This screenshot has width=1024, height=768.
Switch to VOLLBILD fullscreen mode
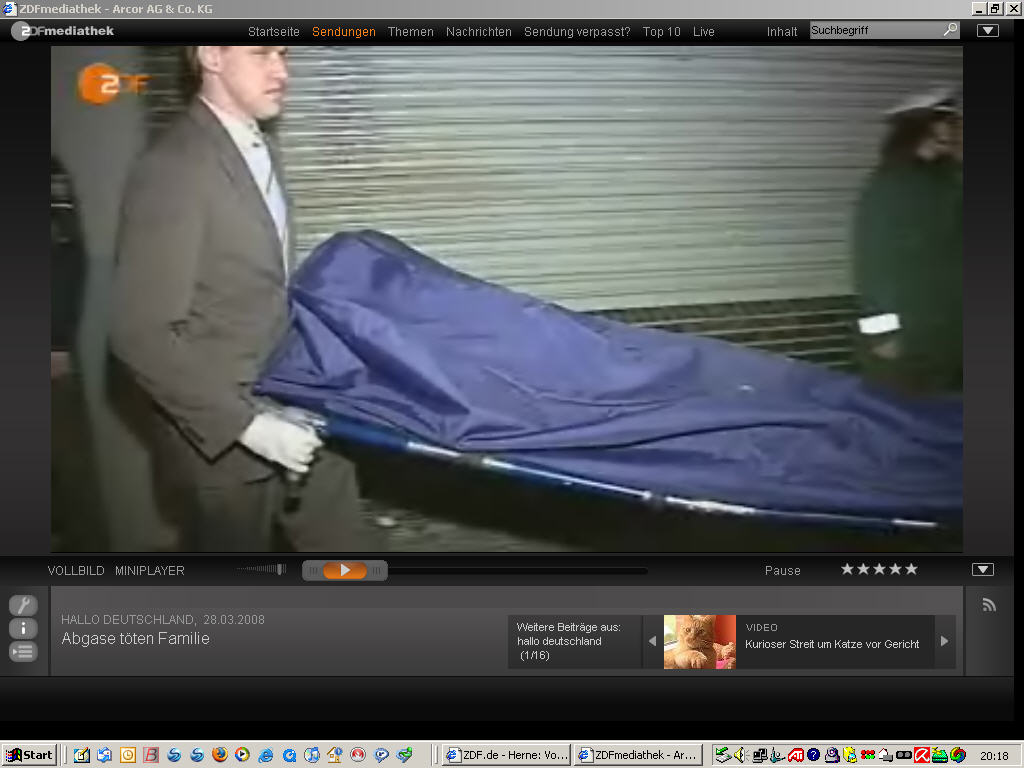click(76, 571)
